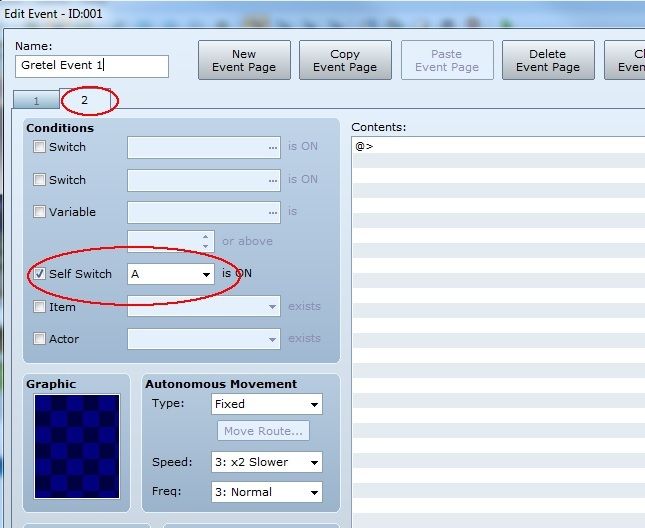Expand the Freq dropdown
The image size is (645, 528).
pos(267,492)
